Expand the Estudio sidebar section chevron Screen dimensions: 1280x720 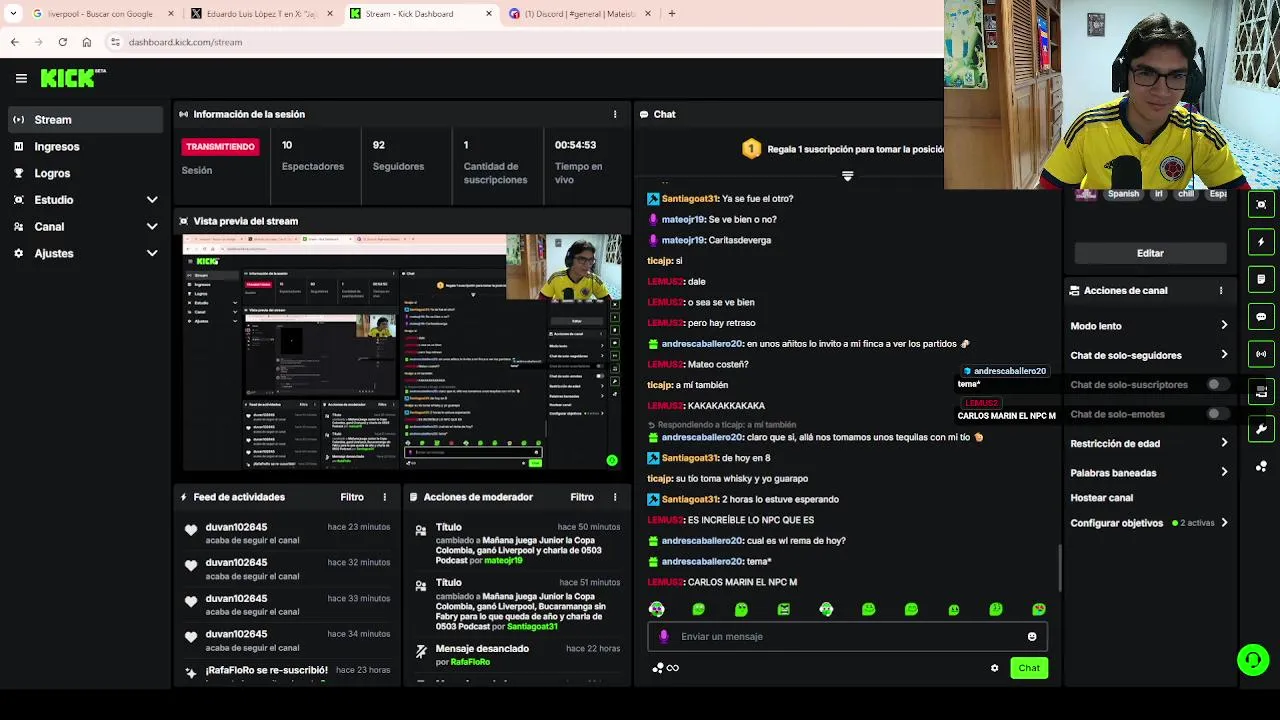152,200
